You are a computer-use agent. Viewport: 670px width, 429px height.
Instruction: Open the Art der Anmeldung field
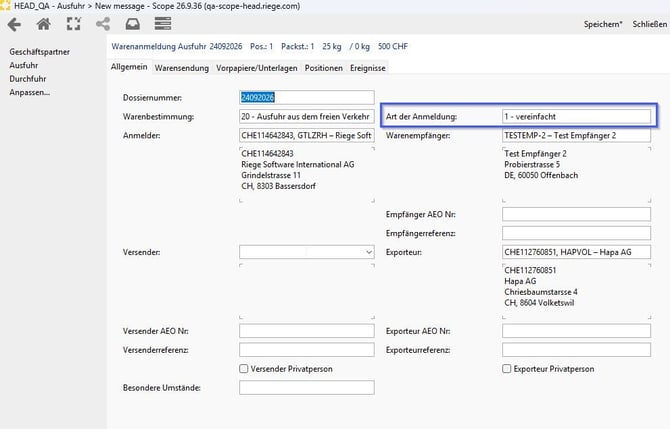point(576,117)
